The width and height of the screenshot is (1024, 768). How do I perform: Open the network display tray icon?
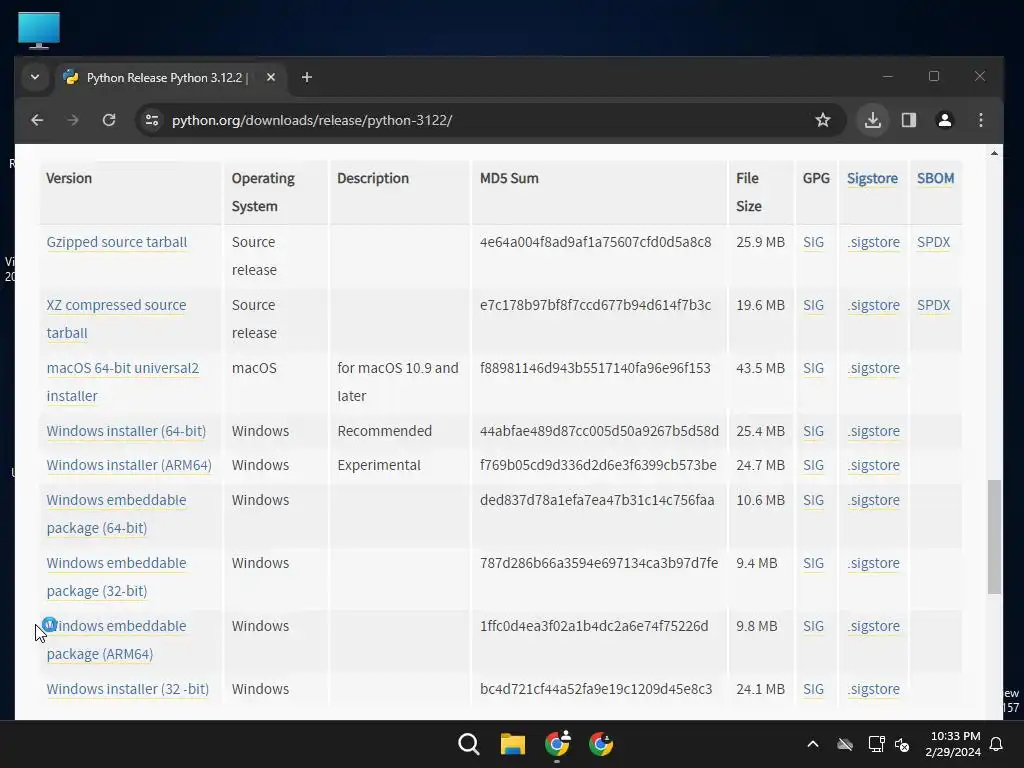876,744
